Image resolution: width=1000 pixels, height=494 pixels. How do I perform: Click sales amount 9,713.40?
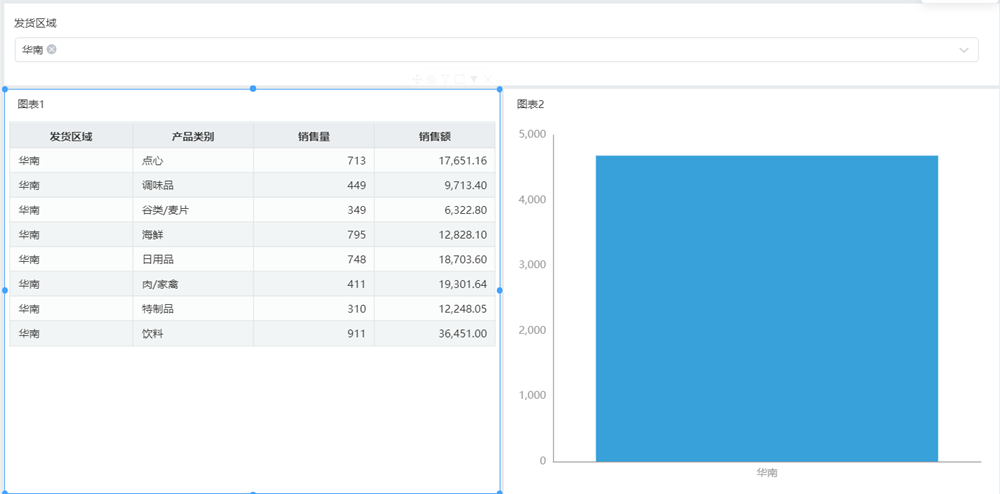click(435, 185)
